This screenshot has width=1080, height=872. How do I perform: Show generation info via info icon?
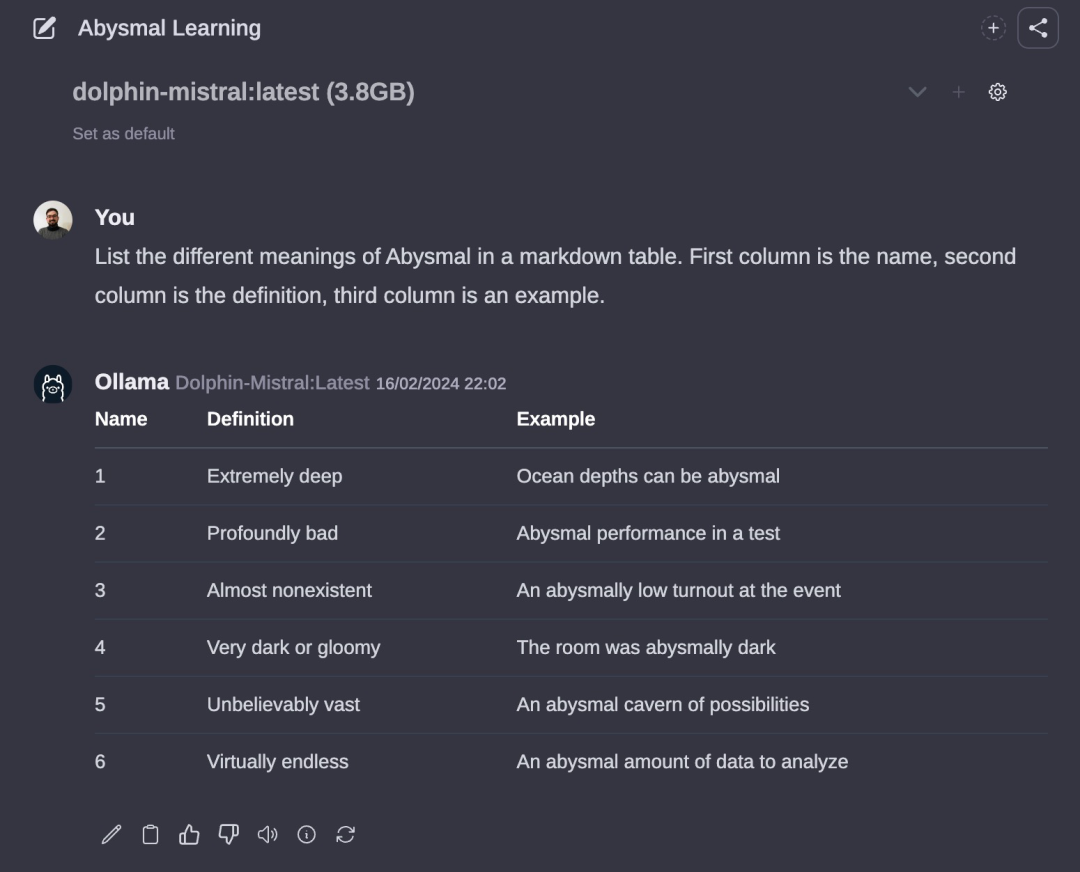tap(307, 834)
